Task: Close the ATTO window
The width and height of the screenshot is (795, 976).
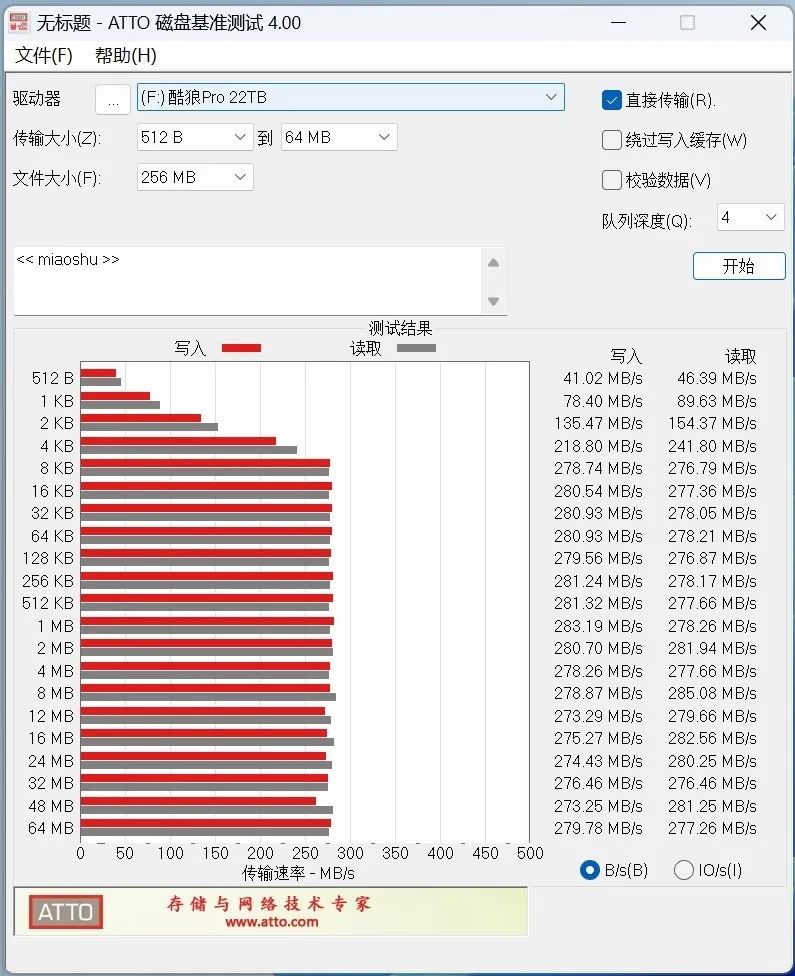Action: pyautogui.click(x=758, y=23)
